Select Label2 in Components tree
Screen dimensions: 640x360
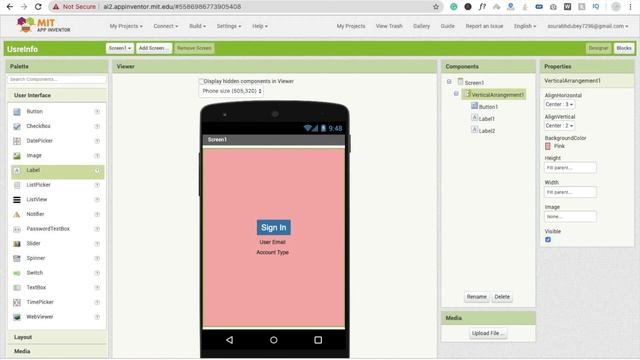coord(487,131)
